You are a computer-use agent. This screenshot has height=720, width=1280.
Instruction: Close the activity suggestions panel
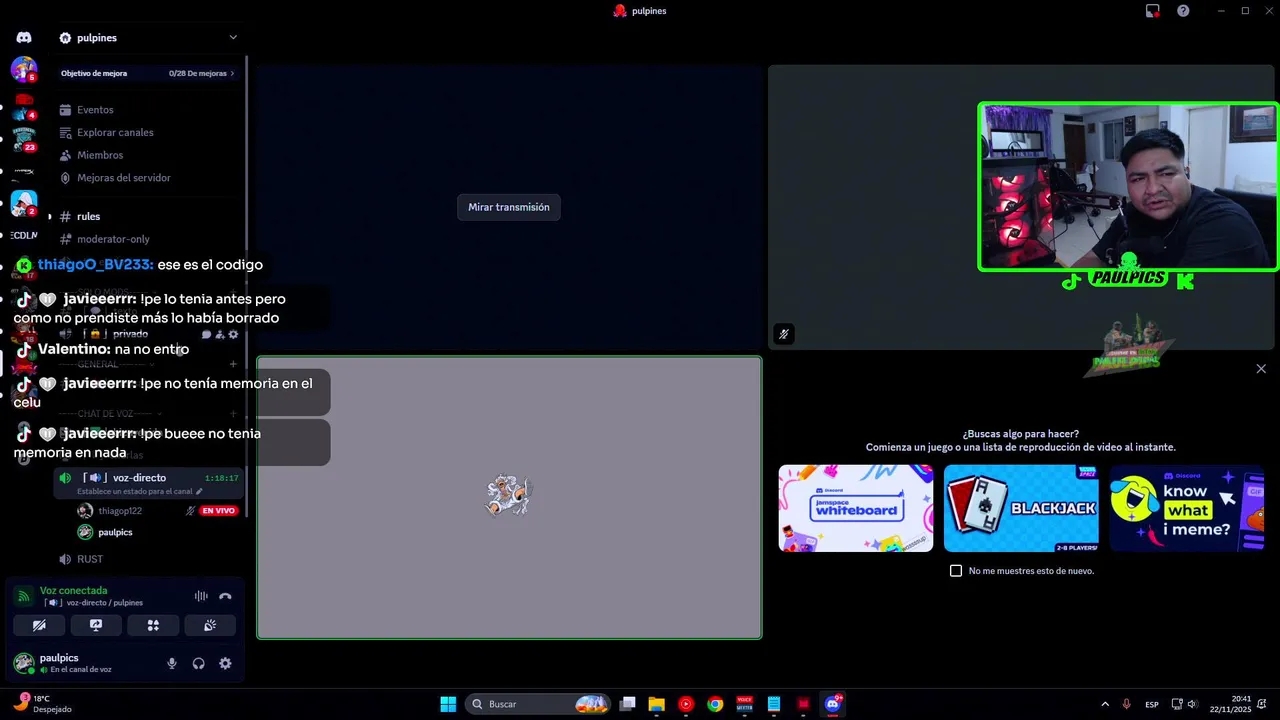coord(1261,369)
